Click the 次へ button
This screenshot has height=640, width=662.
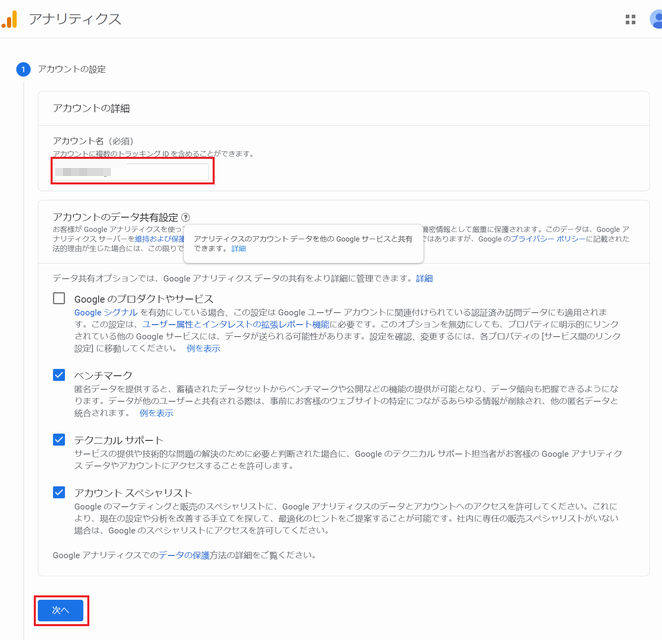click(60, 610)
